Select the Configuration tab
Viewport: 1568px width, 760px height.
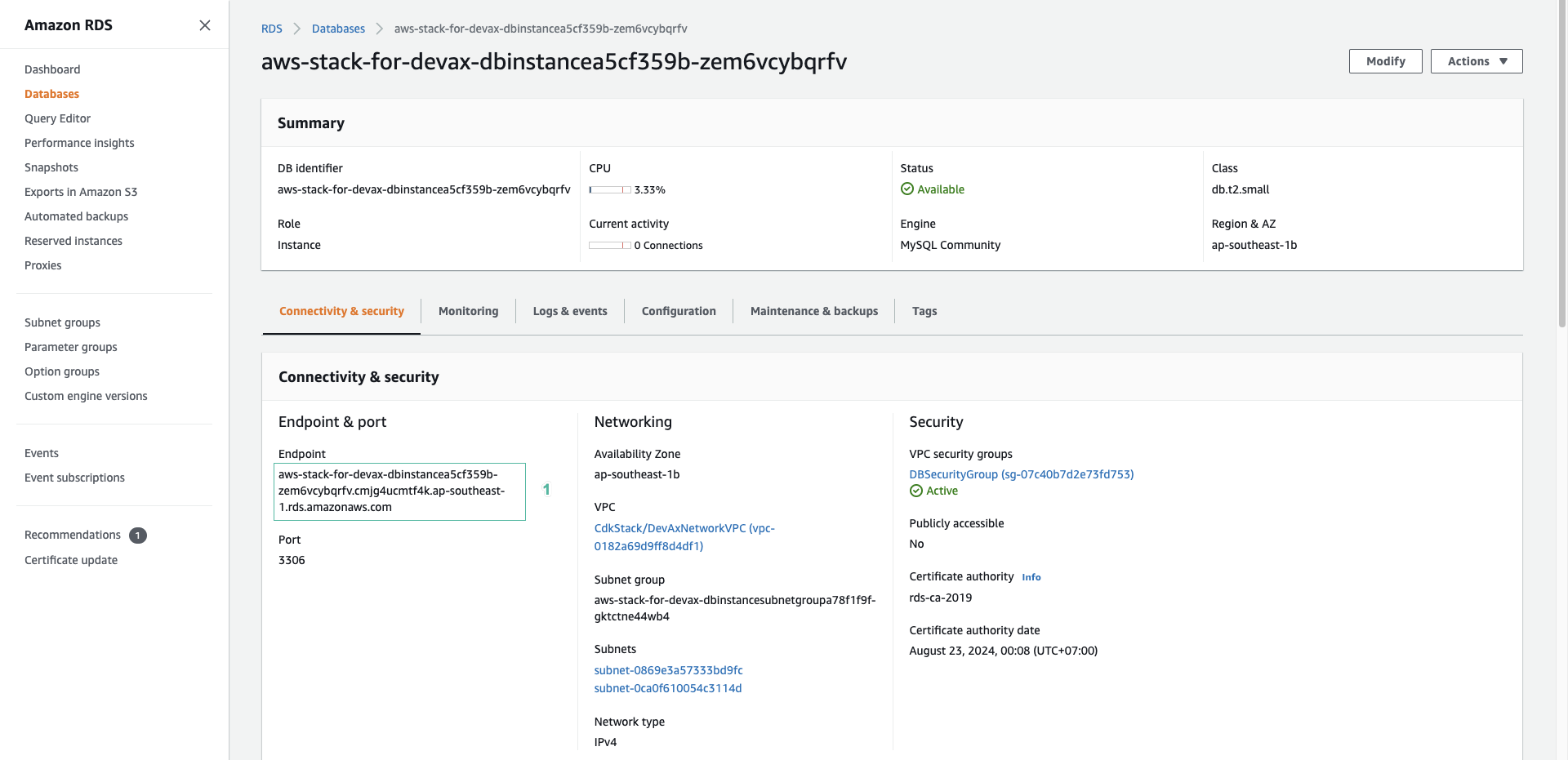point(679,311)
